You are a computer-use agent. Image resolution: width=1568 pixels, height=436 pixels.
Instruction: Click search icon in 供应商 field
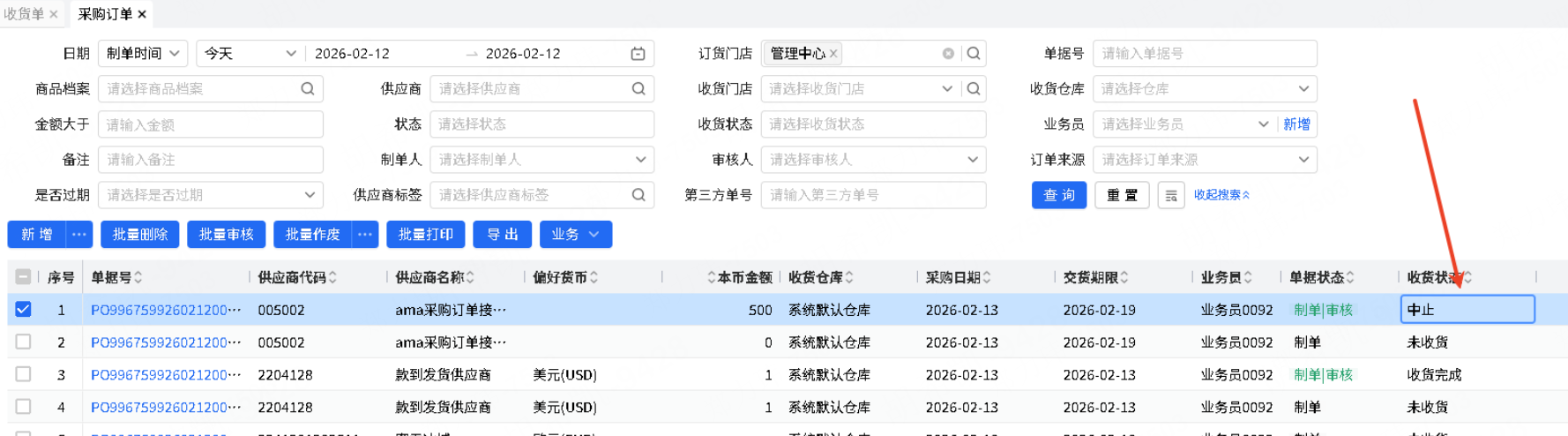pyautogui.click(x=638, y=89)
